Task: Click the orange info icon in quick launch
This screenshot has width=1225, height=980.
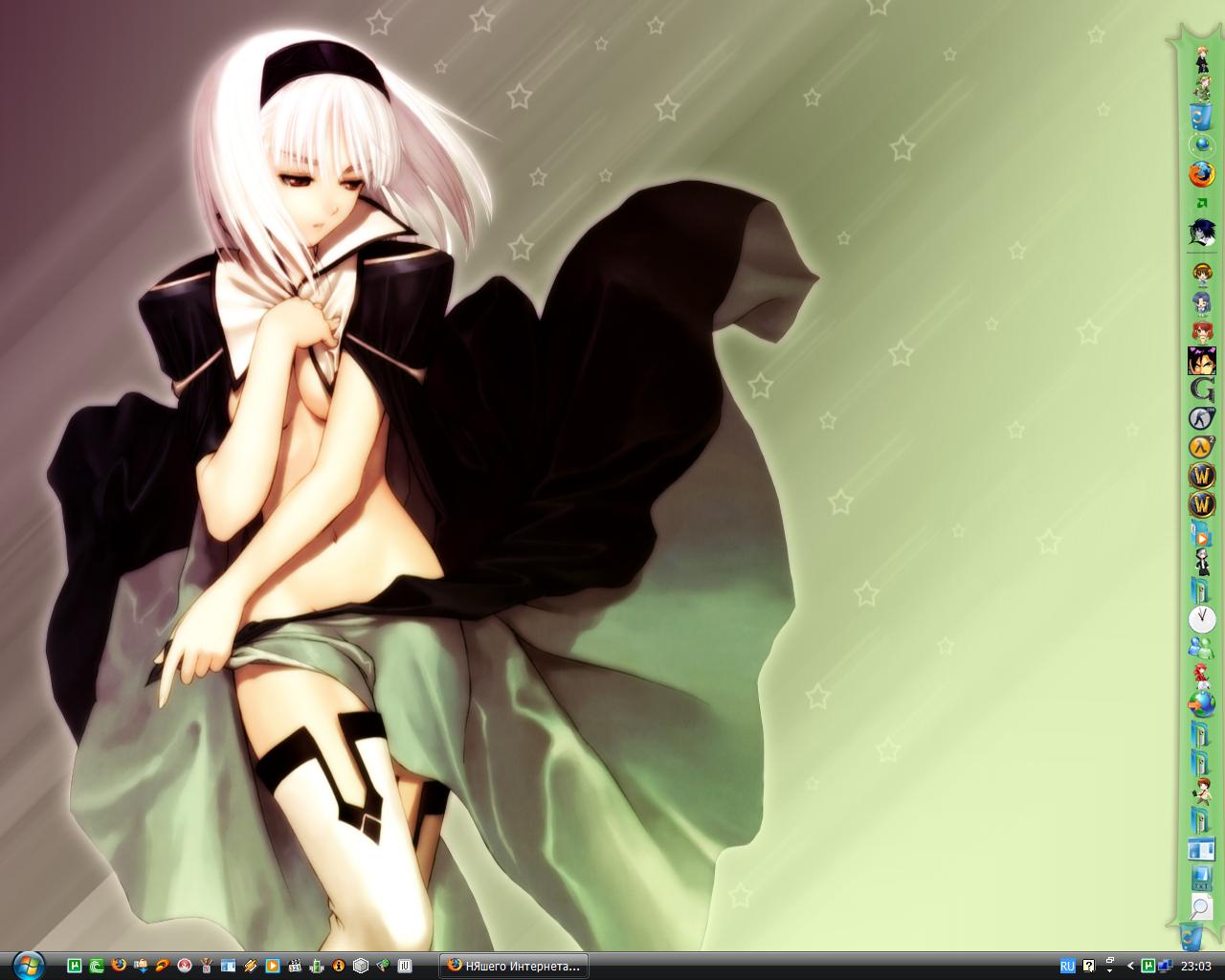Action: click(x=339, y=966)
